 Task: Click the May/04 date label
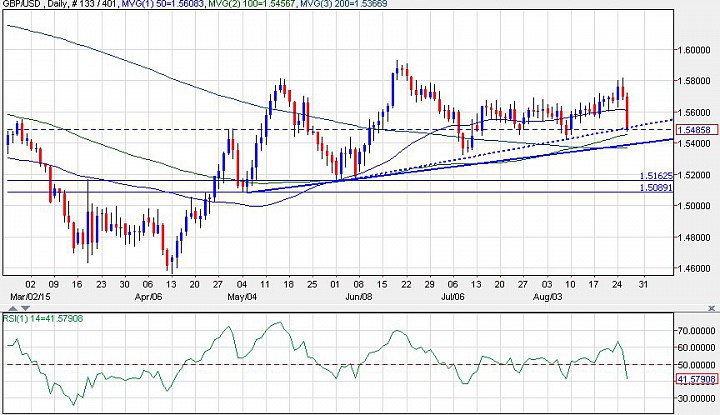point(242,297)
